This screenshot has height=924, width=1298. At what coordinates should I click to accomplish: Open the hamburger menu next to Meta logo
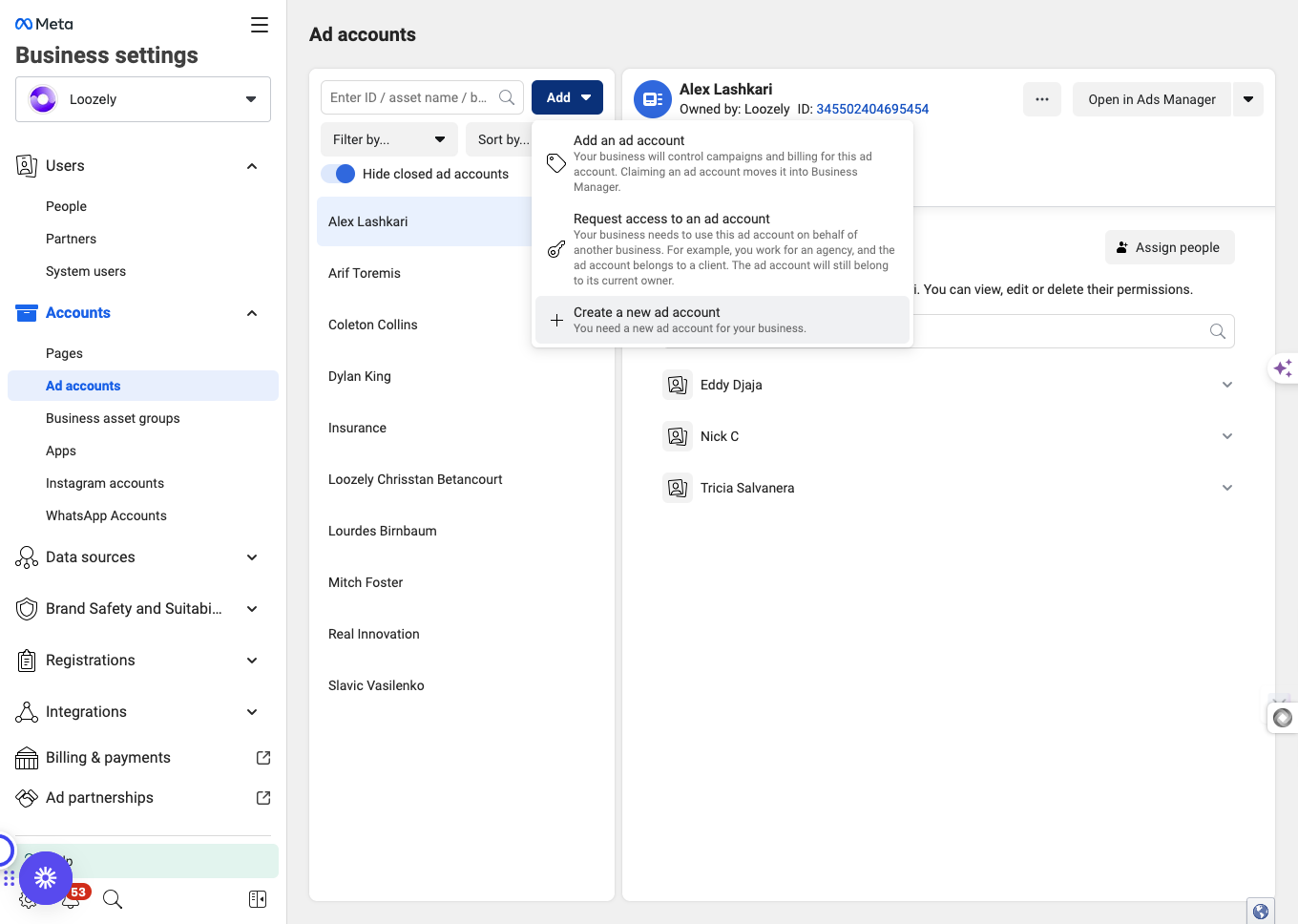pyautogui.click(x=260, y=25)
